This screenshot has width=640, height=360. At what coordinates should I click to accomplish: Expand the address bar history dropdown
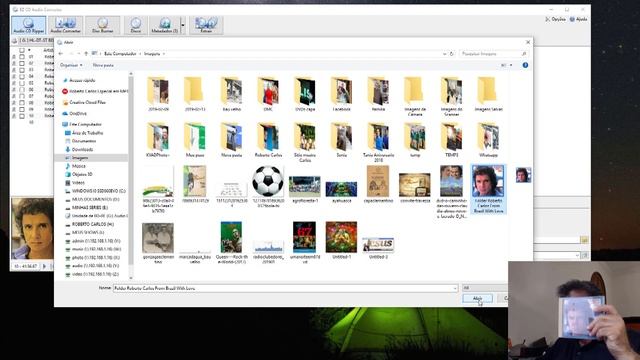(x=444, y=53)
